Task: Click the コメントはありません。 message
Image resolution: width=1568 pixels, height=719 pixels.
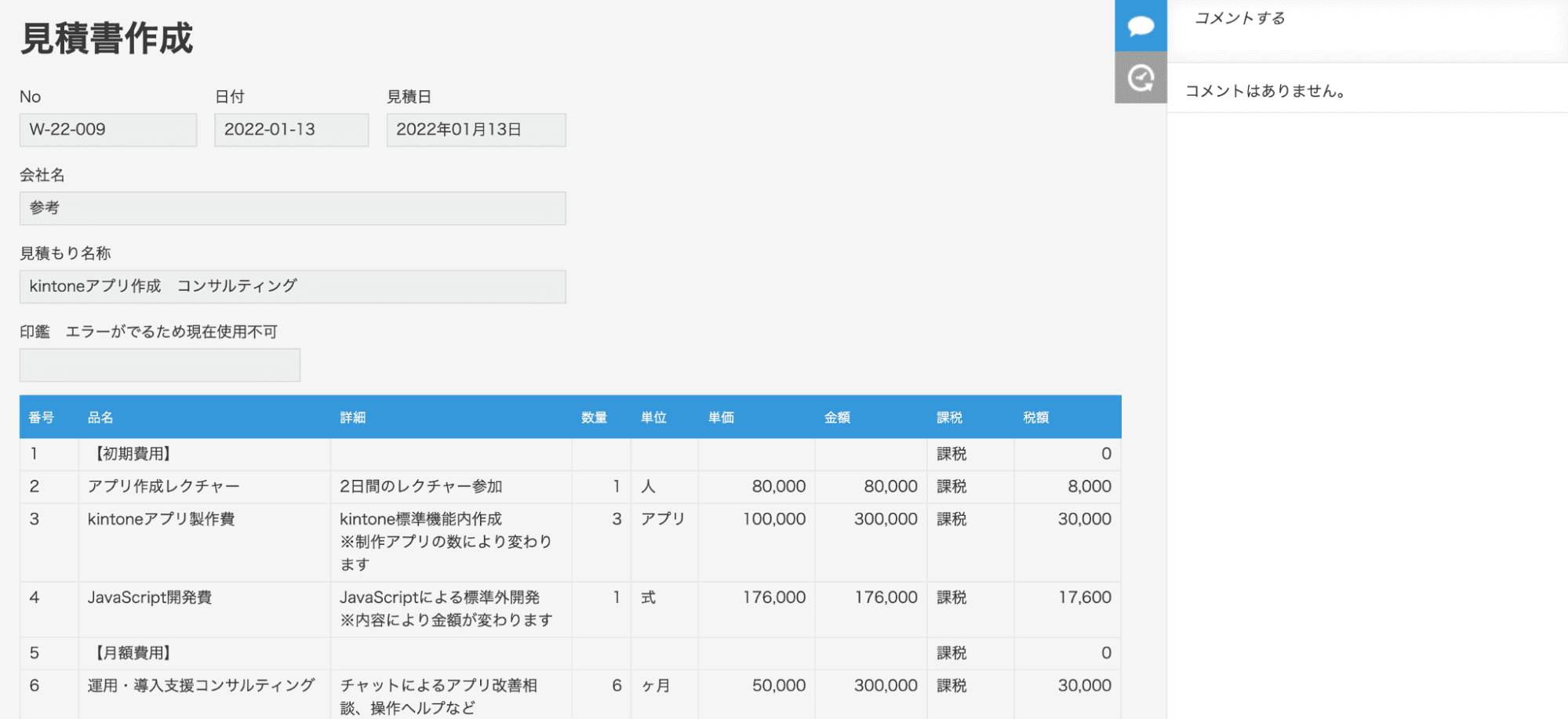Action: click(1265, 91)
